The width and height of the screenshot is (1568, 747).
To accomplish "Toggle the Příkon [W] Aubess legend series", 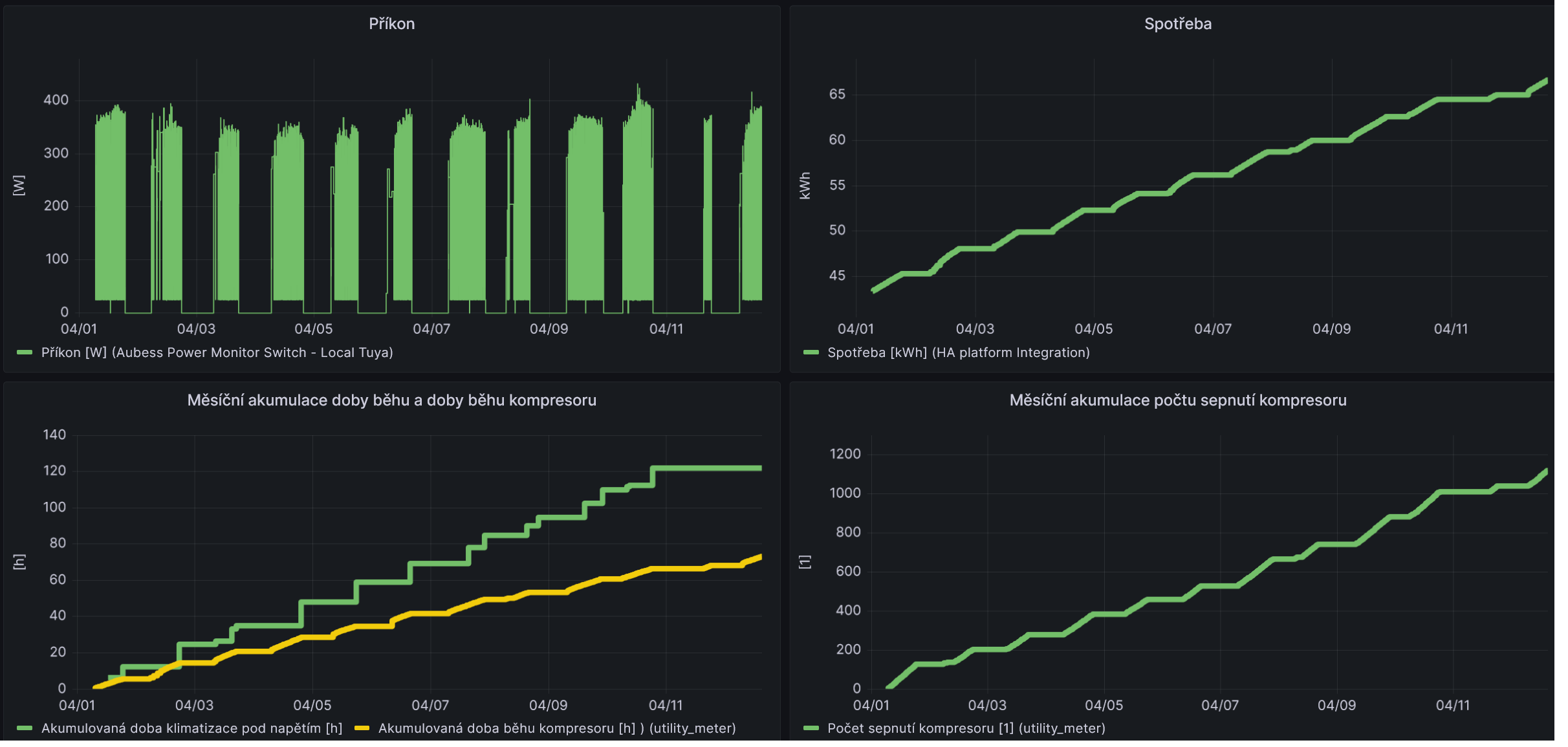I will [217, 352].
